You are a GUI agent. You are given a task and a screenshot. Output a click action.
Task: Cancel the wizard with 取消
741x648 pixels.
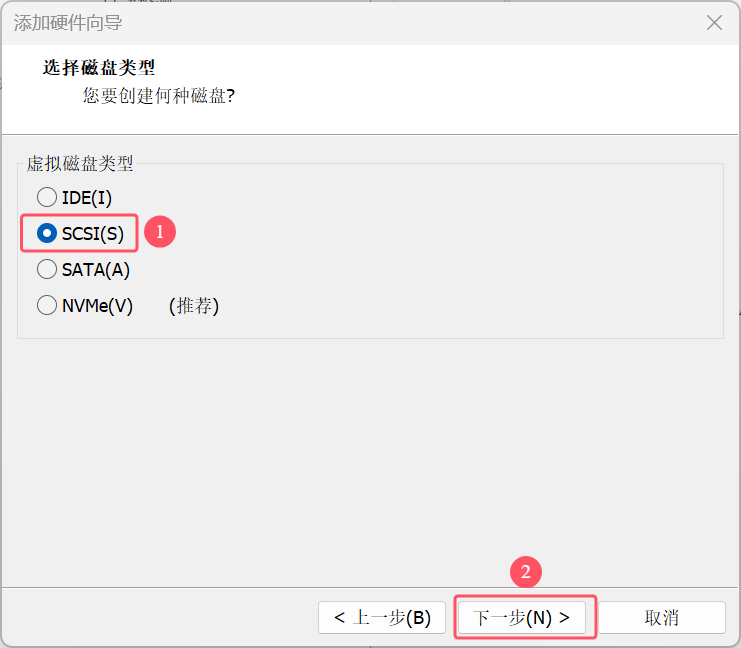click(662, 617)
